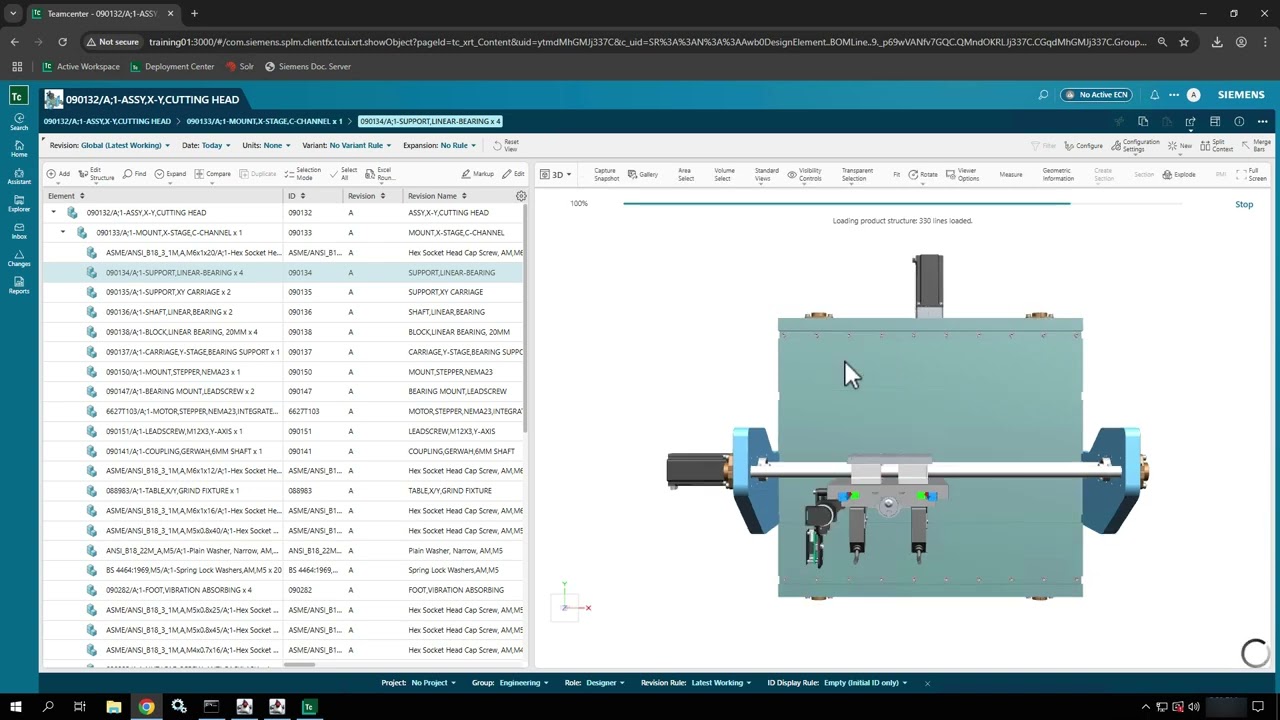Click the Edit Structure button
Viewport: 1280px width, 720px height.
point(96,174)
